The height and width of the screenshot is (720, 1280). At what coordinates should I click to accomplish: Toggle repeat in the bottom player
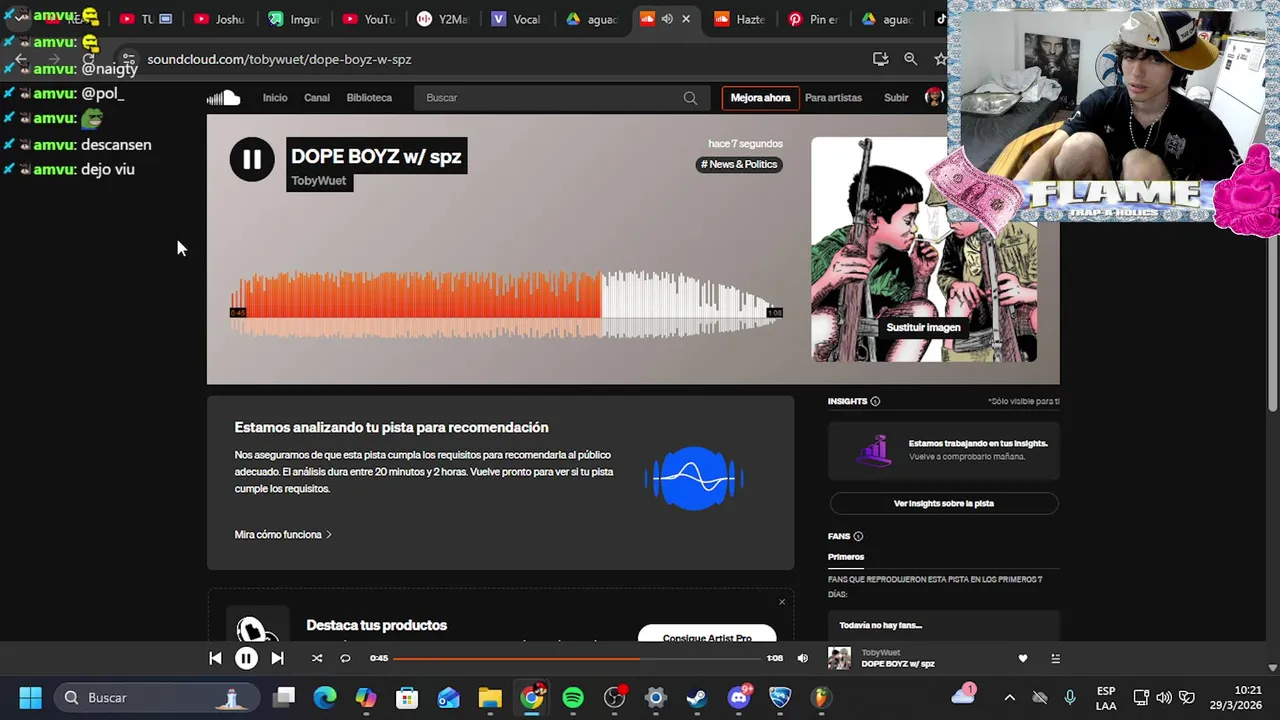[x=345, y=658]
